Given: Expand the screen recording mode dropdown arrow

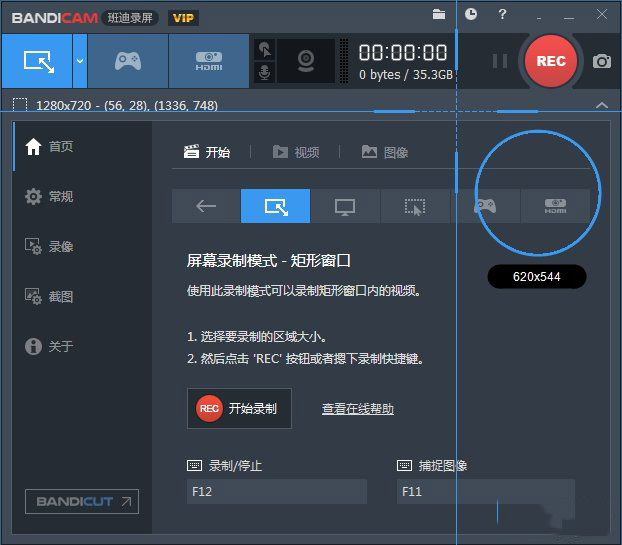Looking at the screenshot, I should 80,61.
